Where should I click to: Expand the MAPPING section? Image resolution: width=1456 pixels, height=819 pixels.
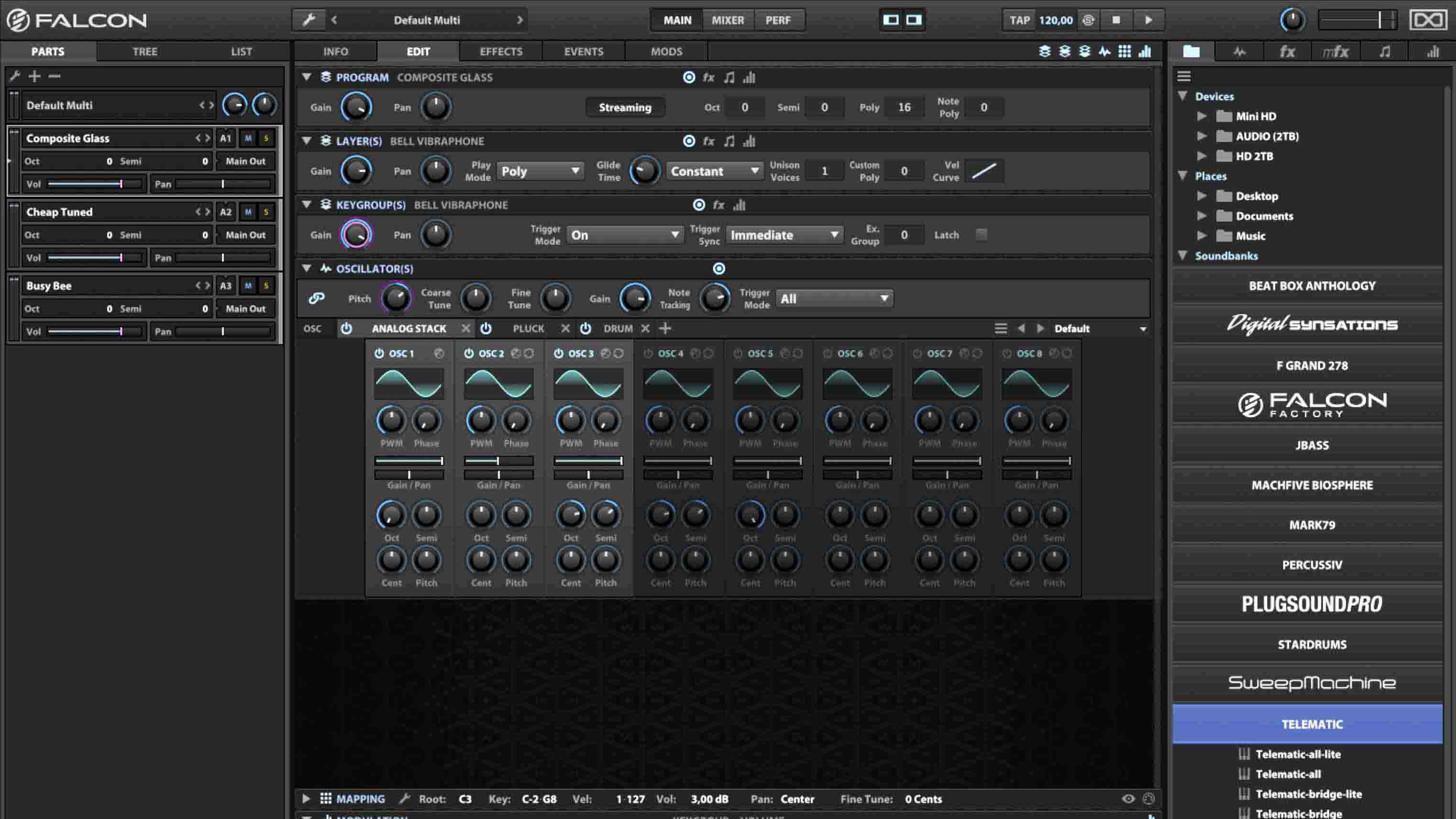(306, 798)
